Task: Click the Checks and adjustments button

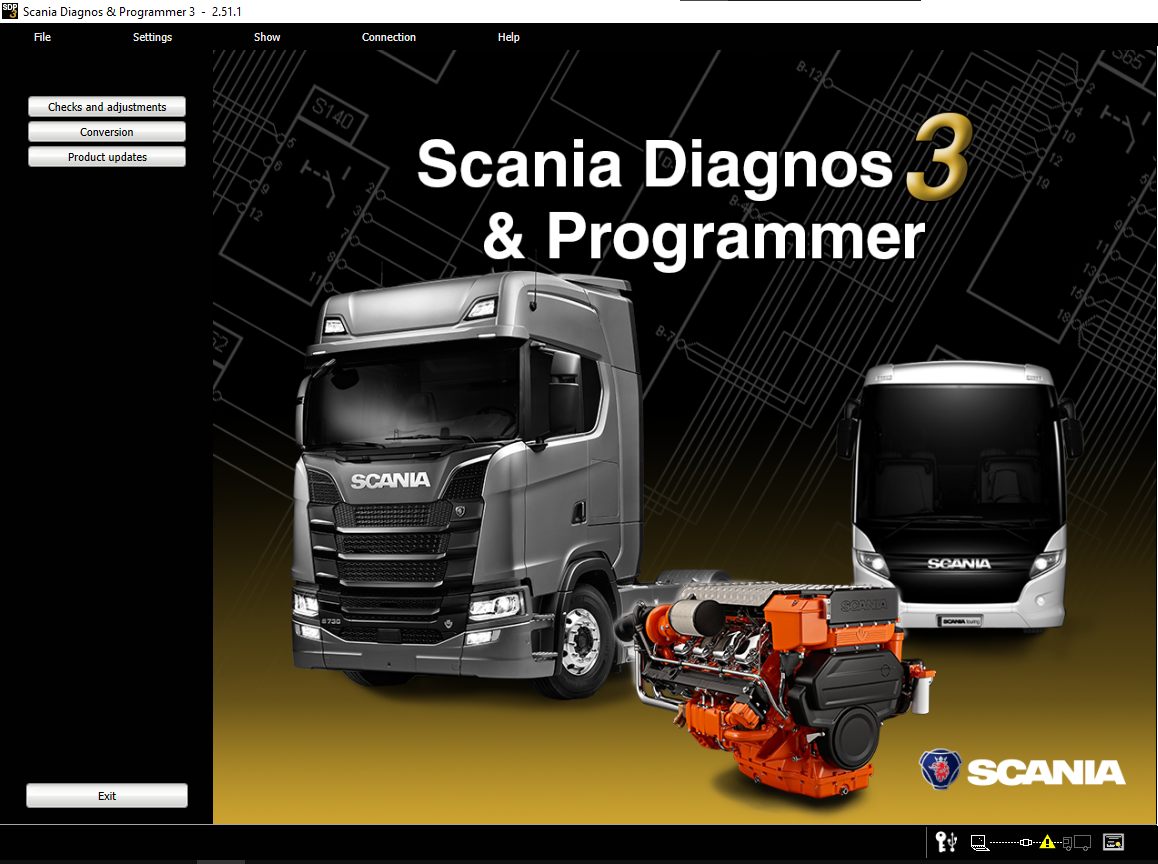Action: coord(107,107)
